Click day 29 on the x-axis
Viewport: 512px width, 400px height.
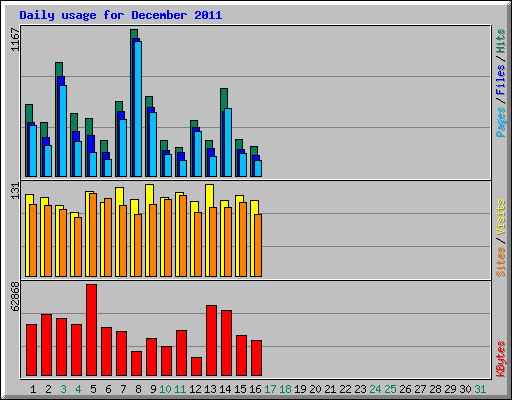tap(450, 389)
